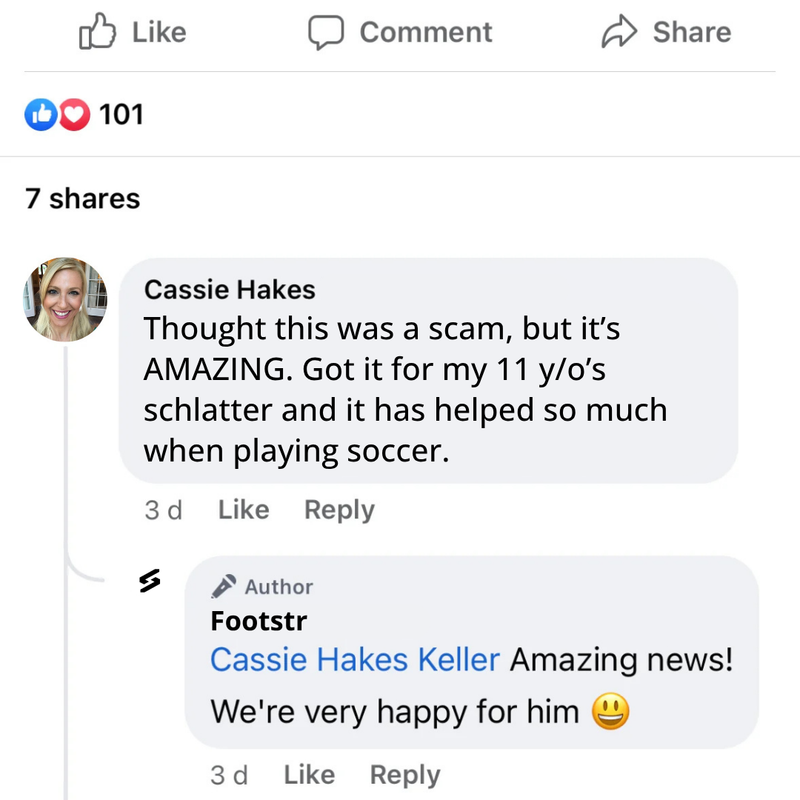Click the Footstr logo avatar
This screenshot has height=800, width=800.
(x=150, y=582)
